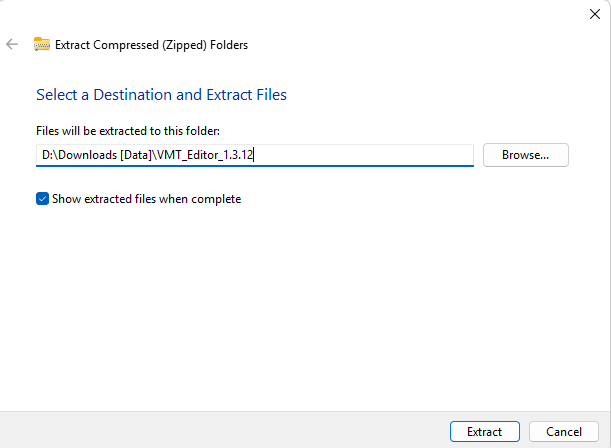Screen dimensions: 611x448
Task: Click the 'Files will be extracted to this folder:' label
Action: [x=128, y=131]
